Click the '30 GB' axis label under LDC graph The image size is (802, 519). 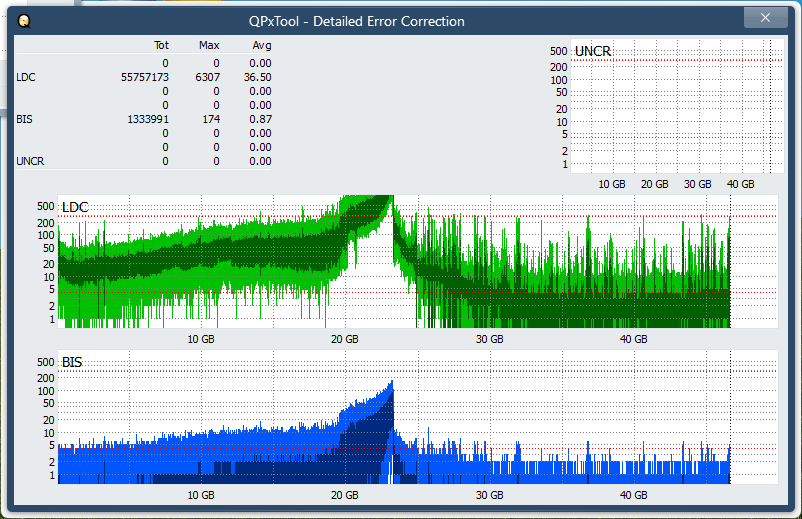[x=489, y=339]
